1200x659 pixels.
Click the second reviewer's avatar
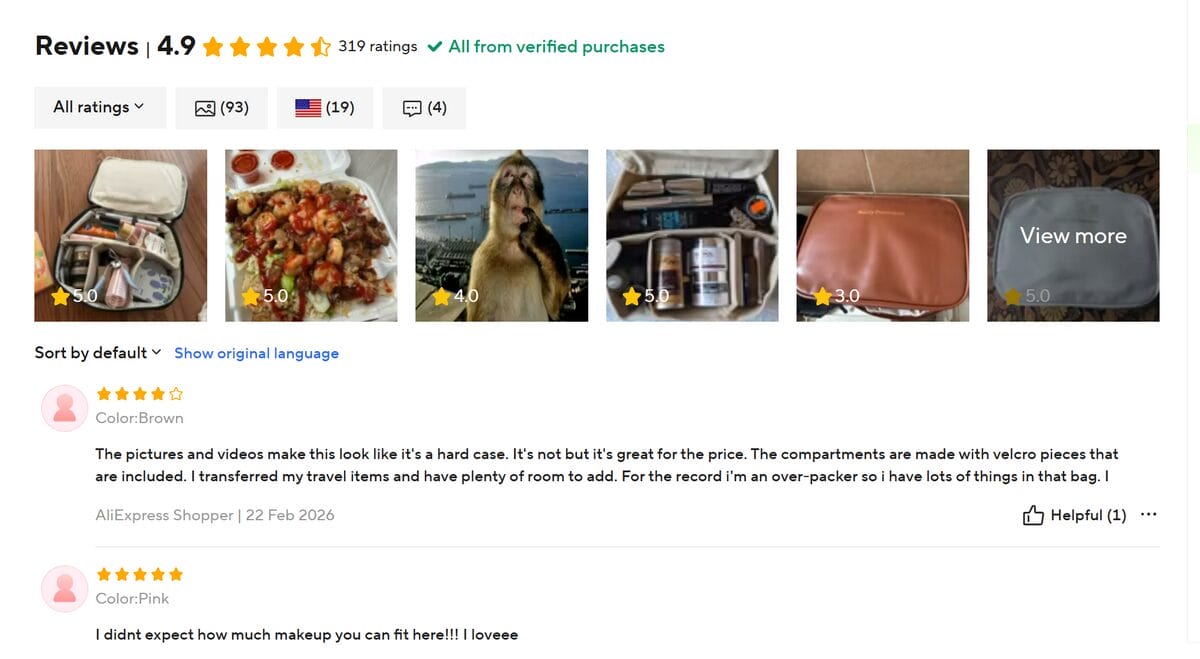[64, 588]
